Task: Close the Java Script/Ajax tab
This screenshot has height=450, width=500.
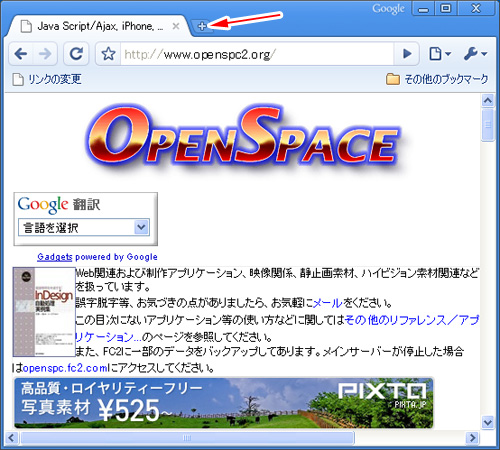Action: pyautogui.click(x=176, y=26)
